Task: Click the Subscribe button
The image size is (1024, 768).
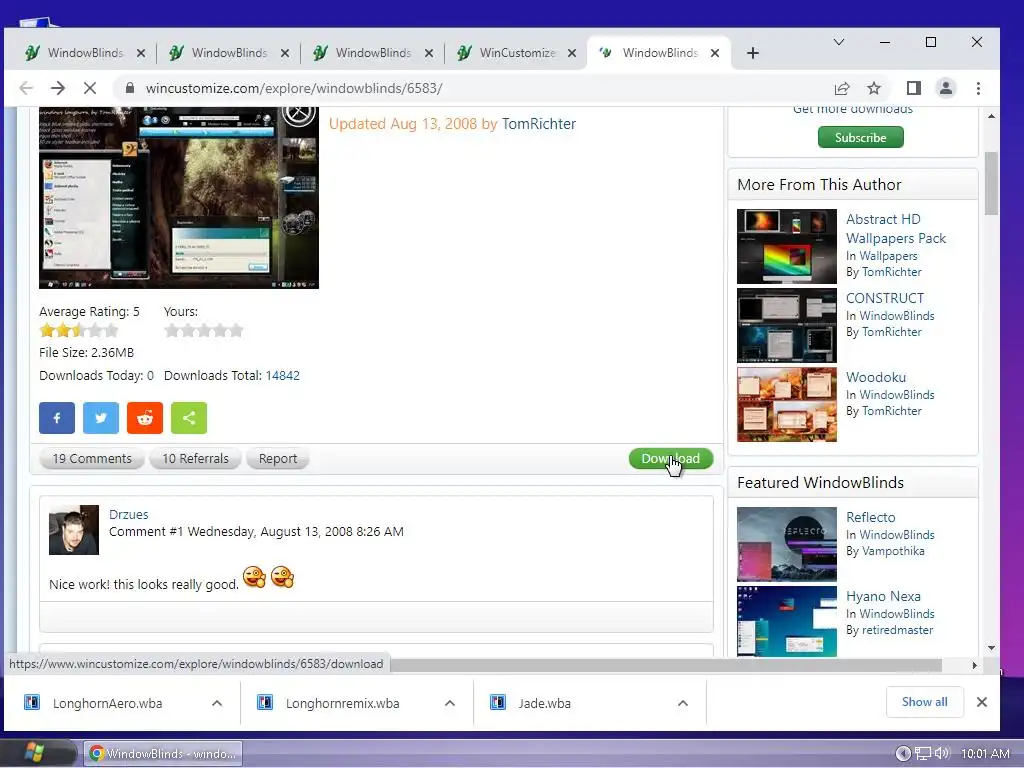Action: [860, 138]
